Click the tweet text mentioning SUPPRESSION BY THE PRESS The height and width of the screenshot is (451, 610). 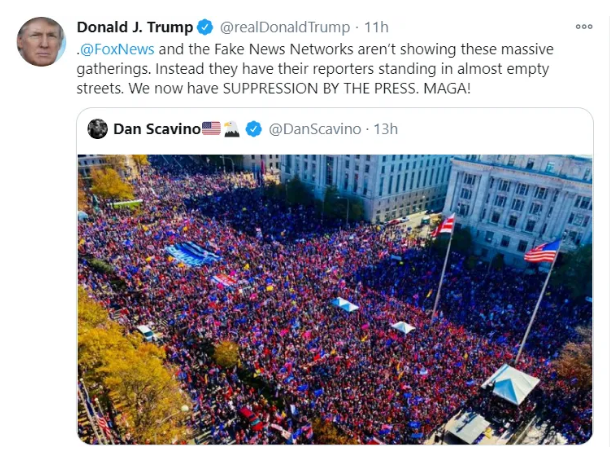pyautogui.click(x=315, y=69)
